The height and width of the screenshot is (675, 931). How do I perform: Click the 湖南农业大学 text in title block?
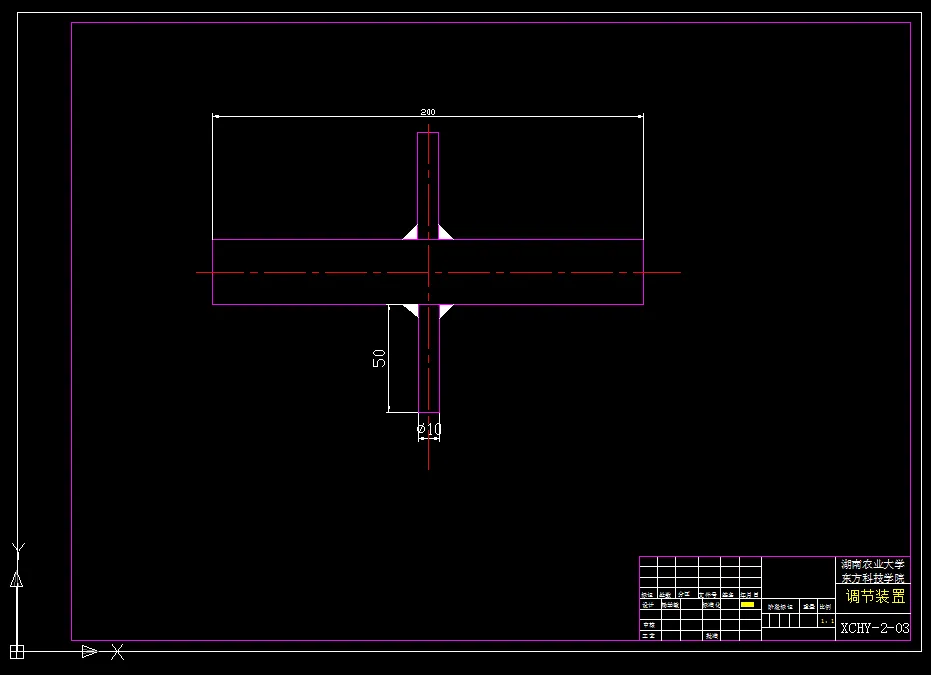(x=873, y=565)
